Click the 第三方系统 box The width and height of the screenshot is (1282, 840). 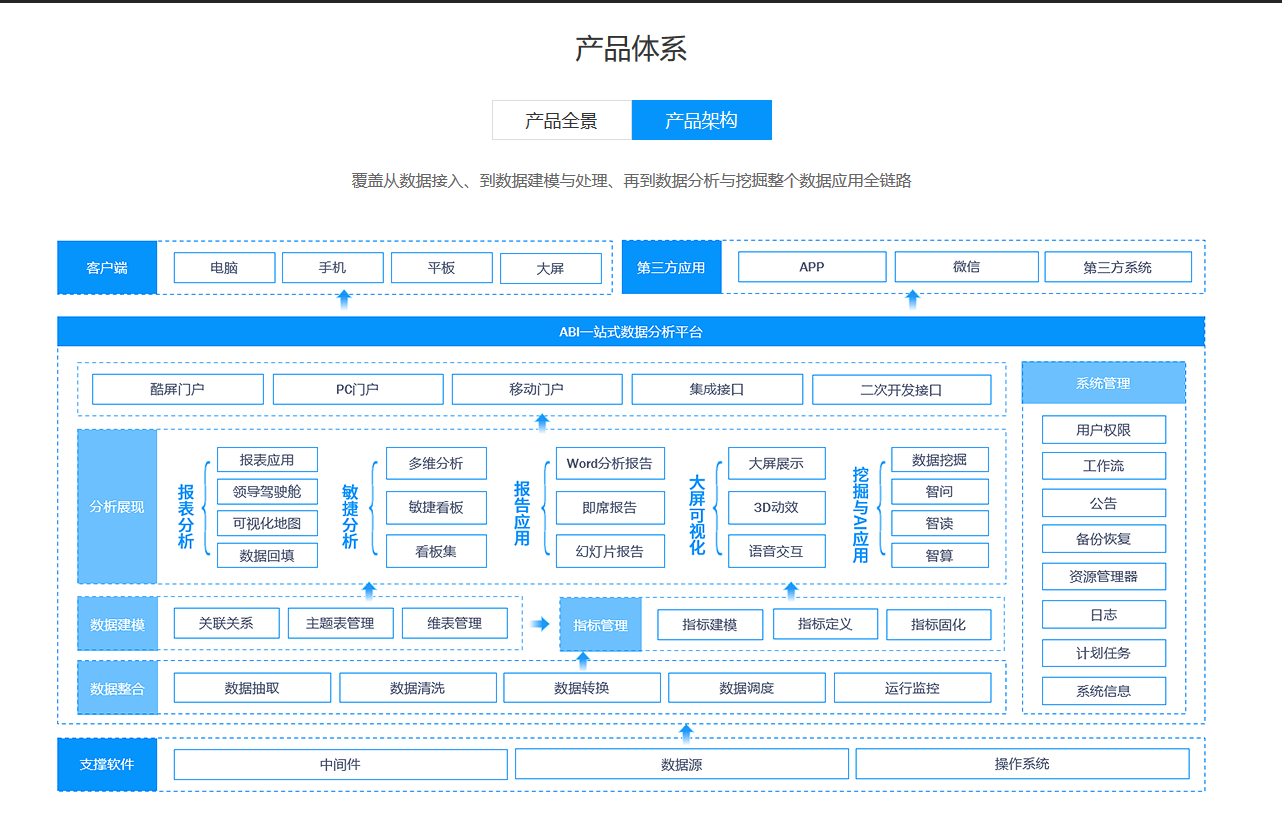click(1118, 266)
